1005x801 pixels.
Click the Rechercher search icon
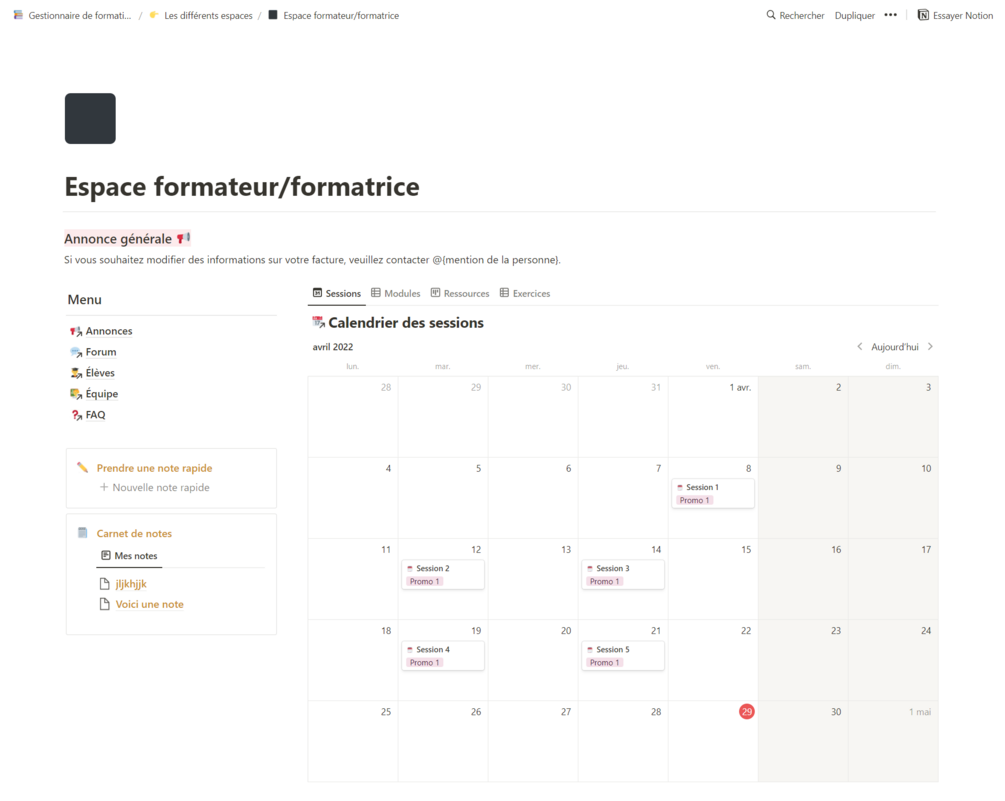tap(771, 15)
